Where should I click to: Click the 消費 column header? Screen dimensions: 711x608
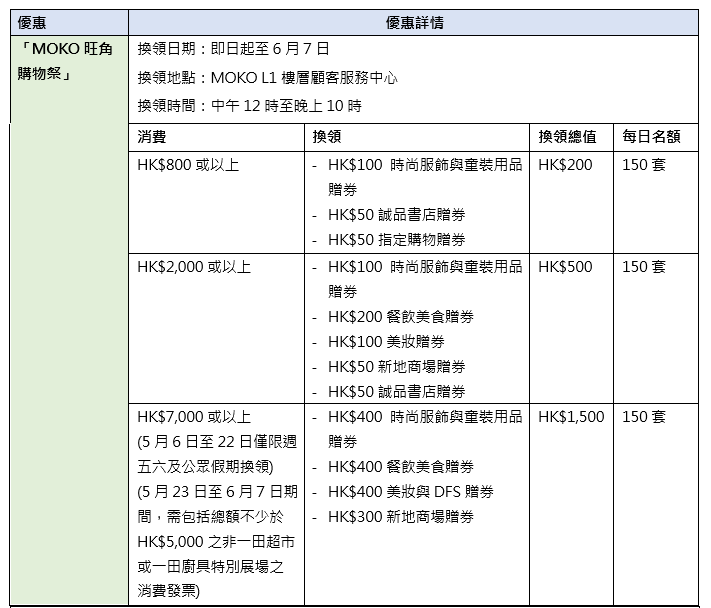(x=152, y=137)
